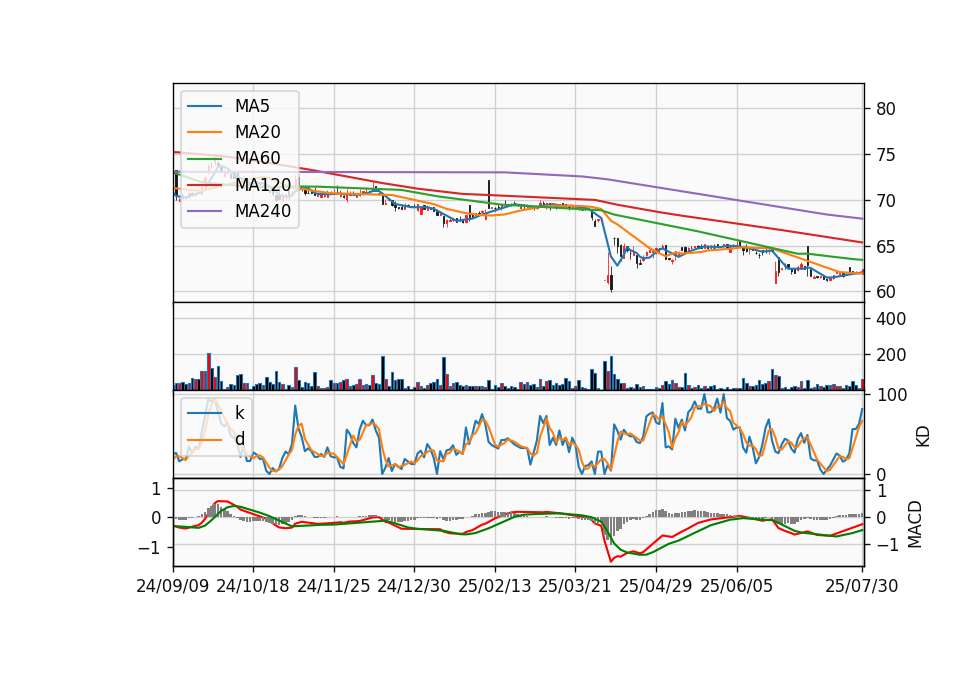The height and width of the screenshot is (690, 960).
Task: Click the 25/06/05 date label
Action: [737, 586]
